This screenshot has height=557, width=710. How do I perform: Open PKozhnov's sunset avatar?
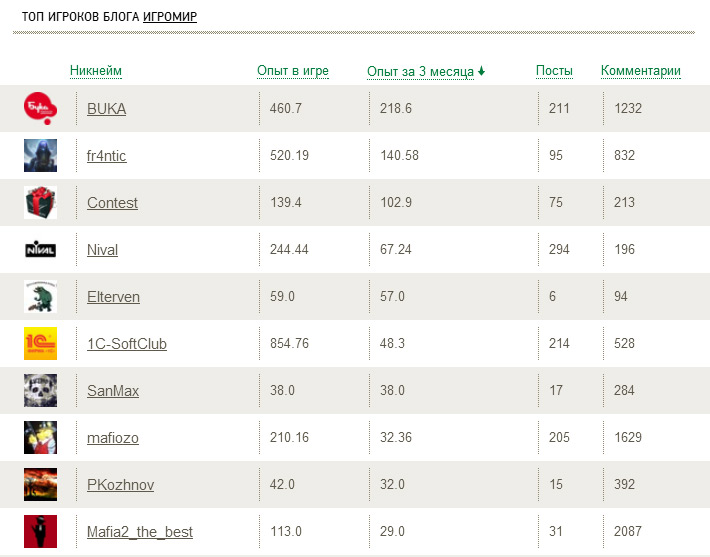[40, 485]
